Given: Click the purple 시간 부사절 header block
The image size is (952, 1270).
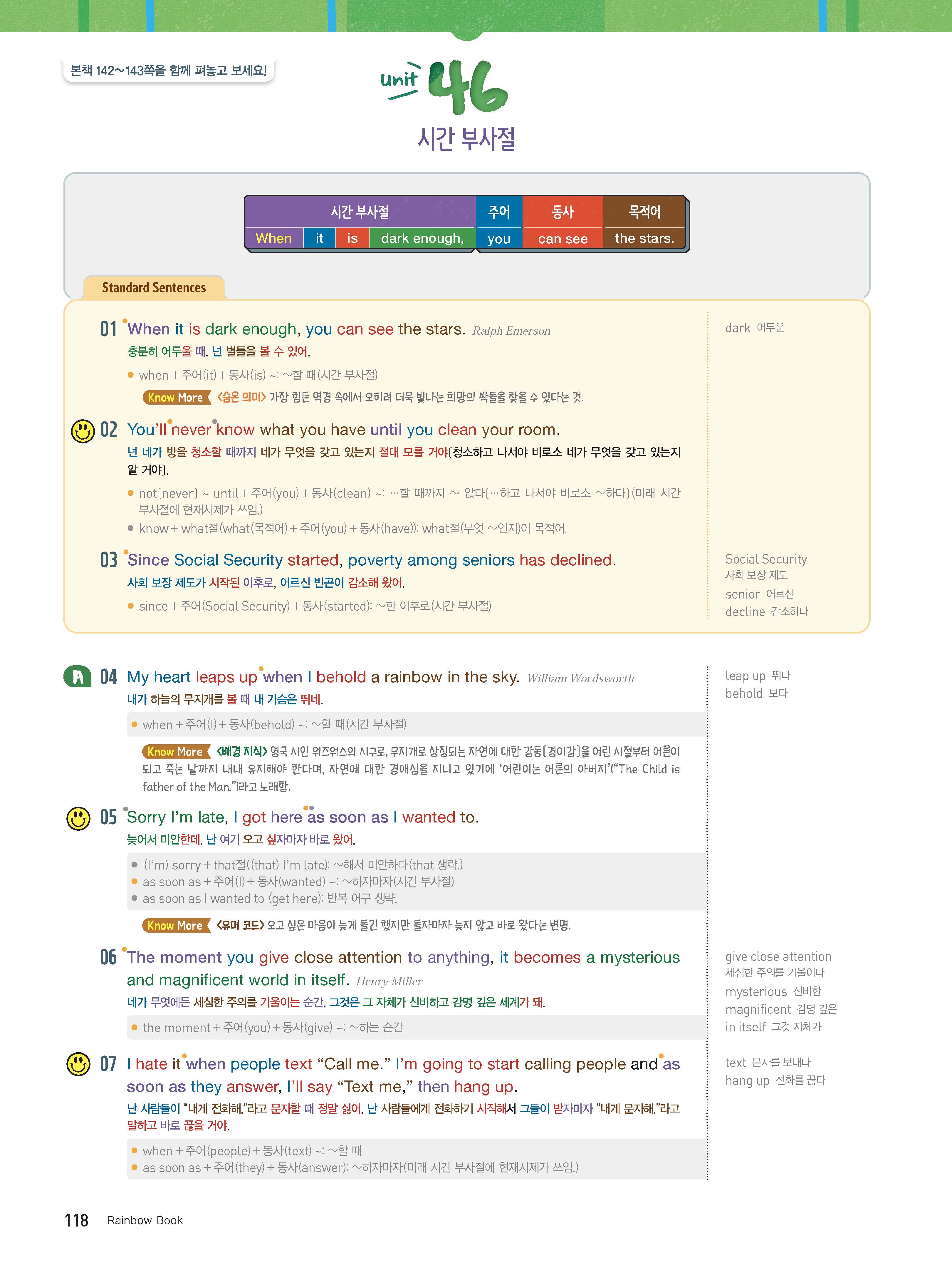Looking at the screenshot, I should pyautogui.click(x=360, y=212).
